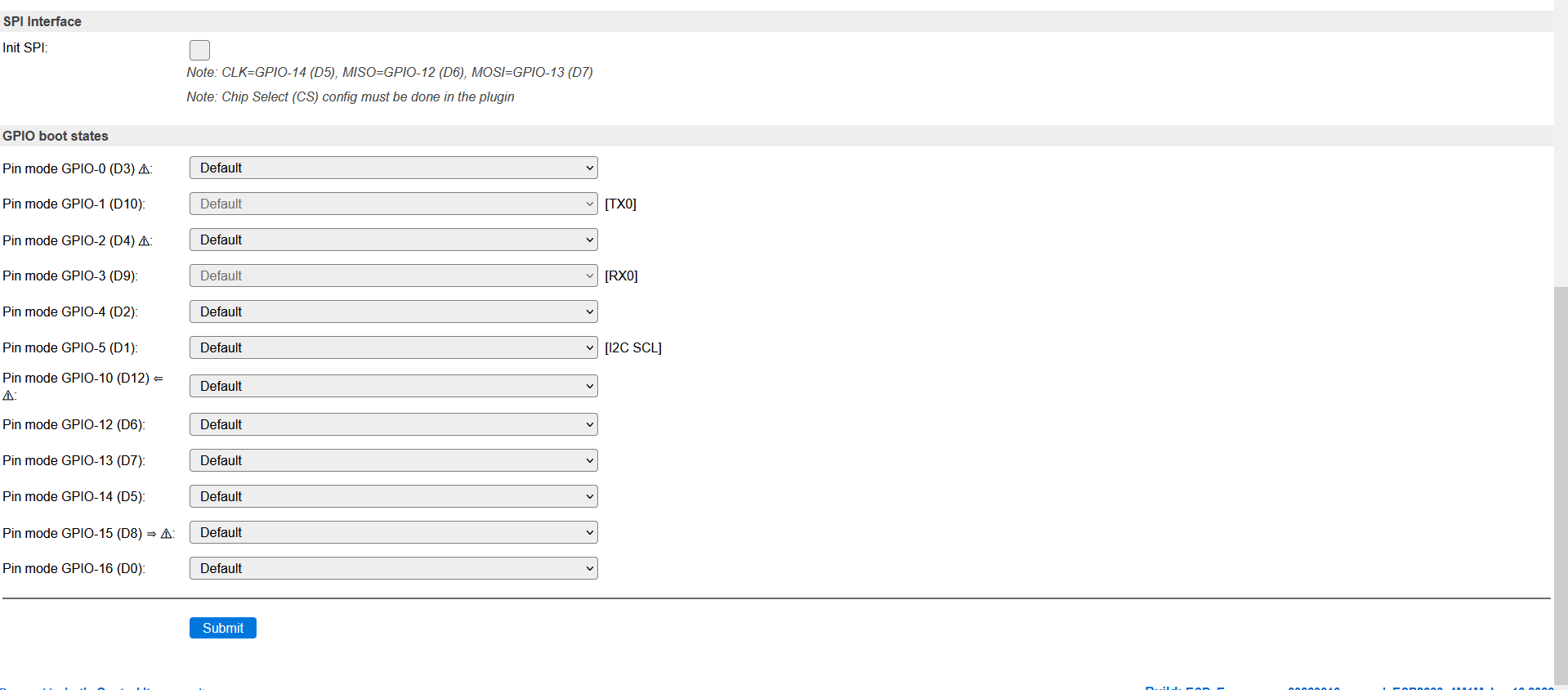Click the disabled GPIO-1 (D10) TX0 dropdown

click(x=393, y=204)
